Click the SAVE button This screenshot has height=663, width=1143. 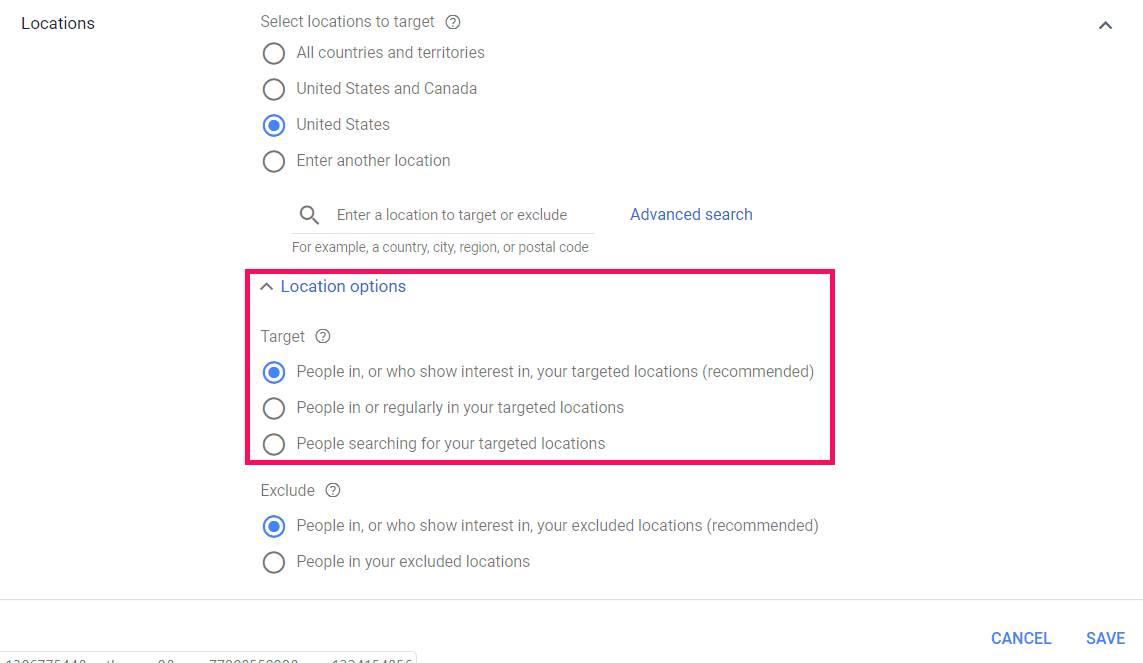[x=1105, y=638]
